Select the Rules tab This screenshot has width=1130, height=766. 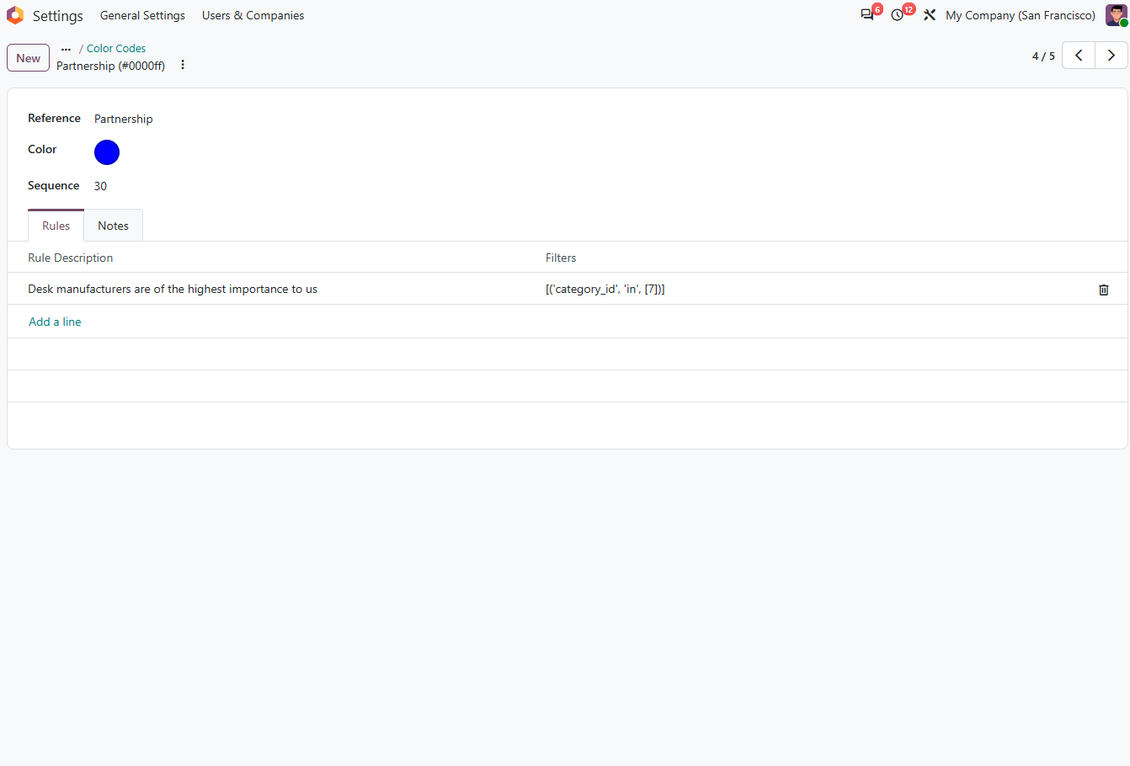click(55, 226)
